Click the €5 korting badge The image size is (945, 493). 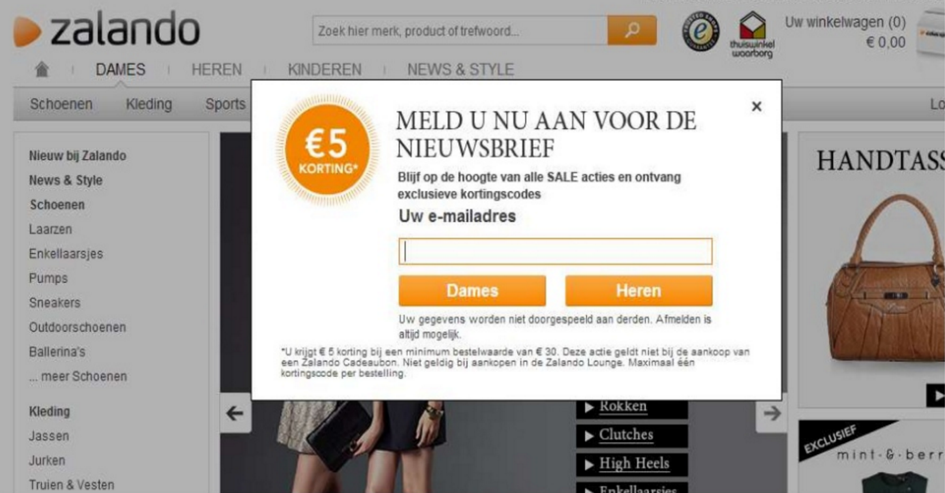click(x=327, y=149)
